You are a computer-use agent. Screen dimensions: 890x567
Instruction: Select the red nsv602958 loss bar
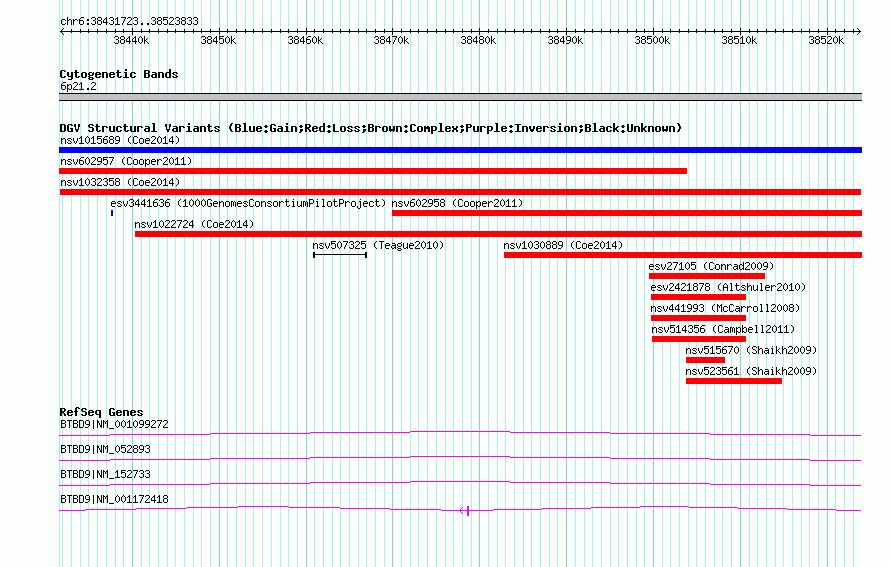(627, 213)
